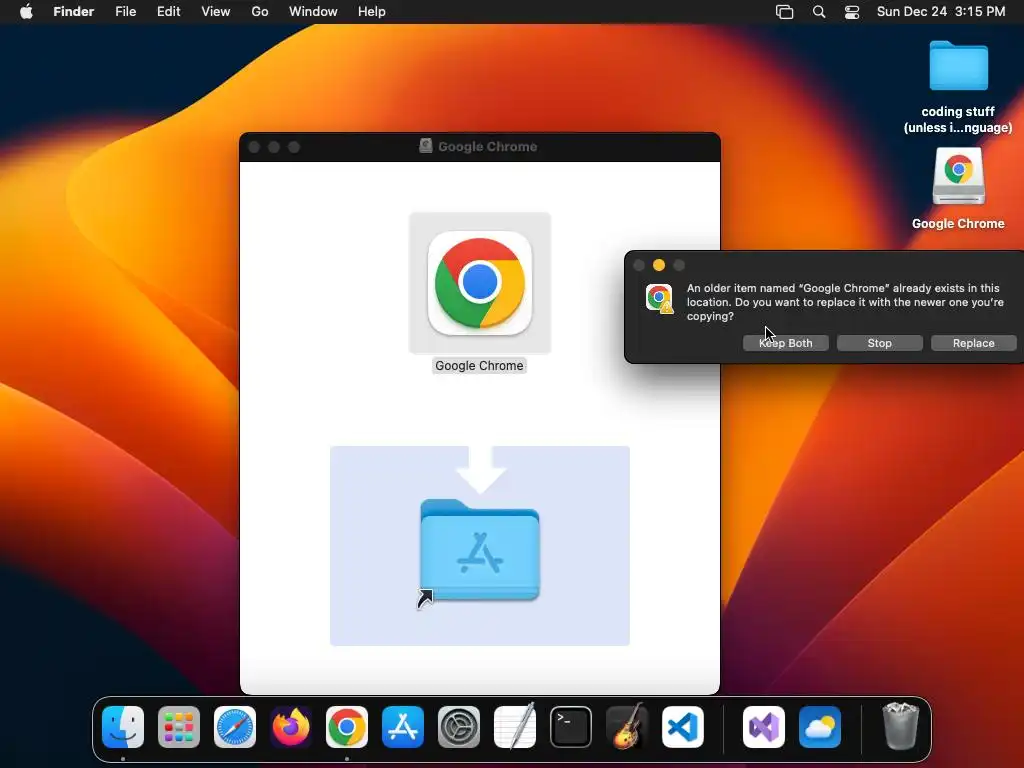
Task: Open purple Visual Studio app in dock
Action: point(764,727)
